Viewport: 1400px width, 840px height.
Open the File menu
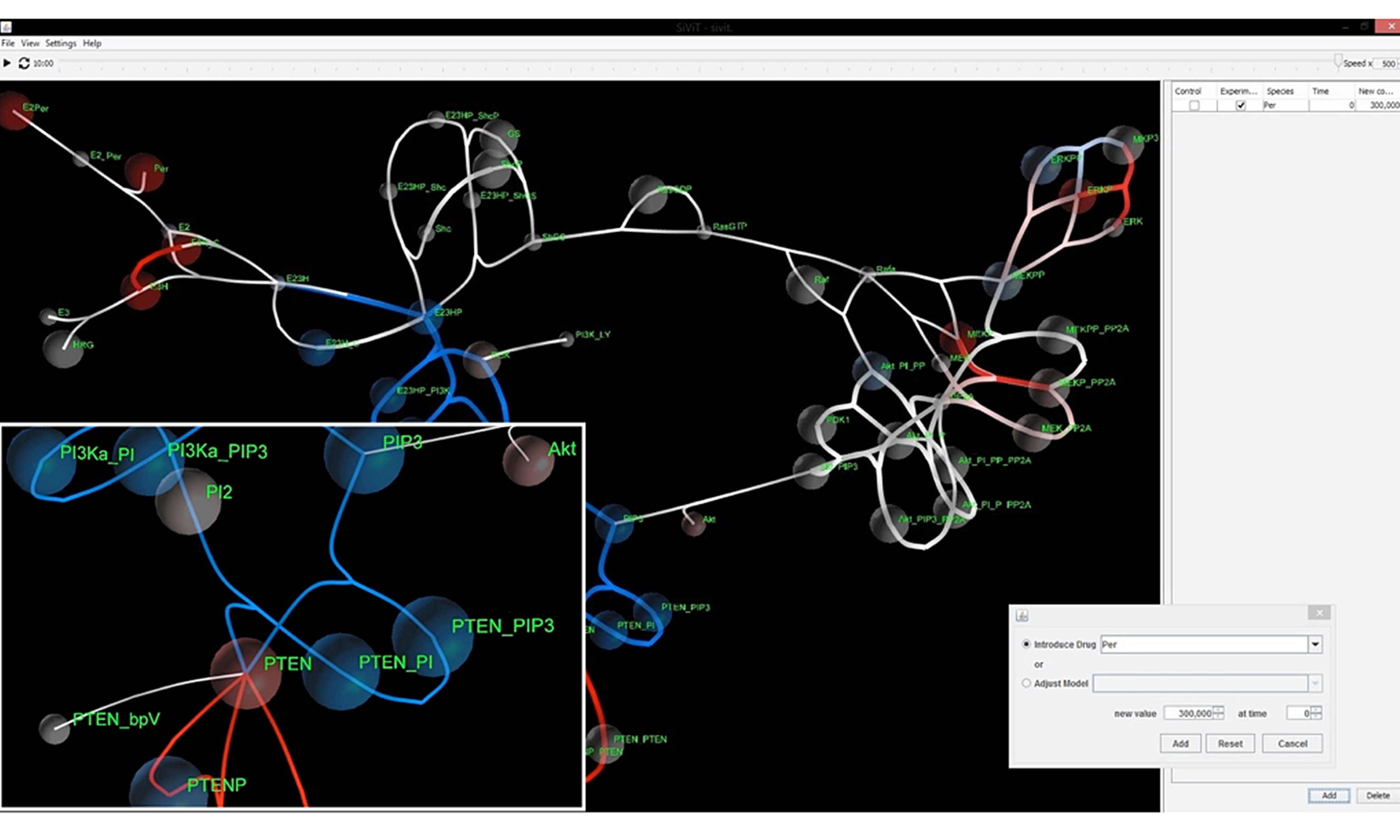point(8,43)
